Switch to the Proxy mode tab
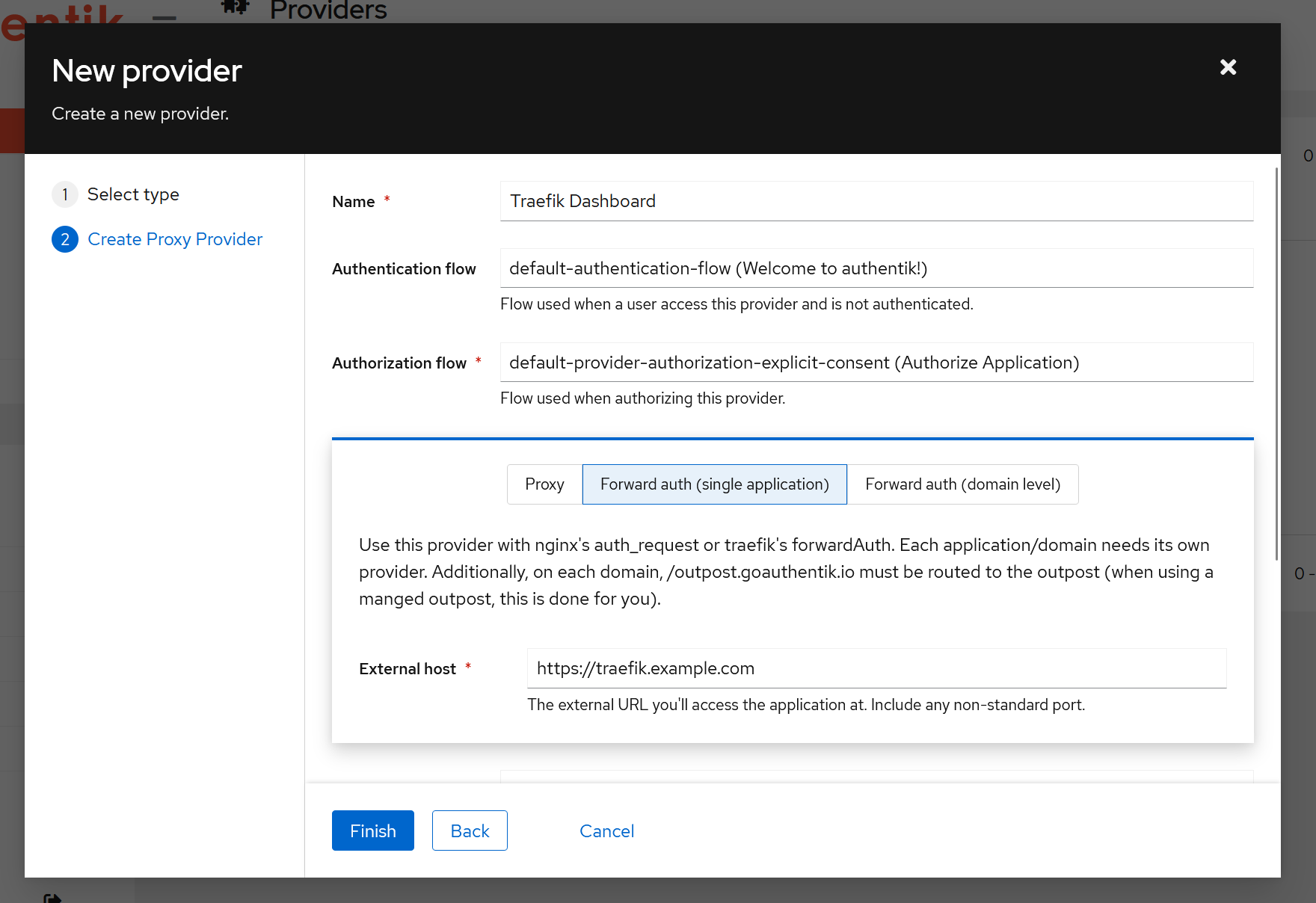 (544, 484)
